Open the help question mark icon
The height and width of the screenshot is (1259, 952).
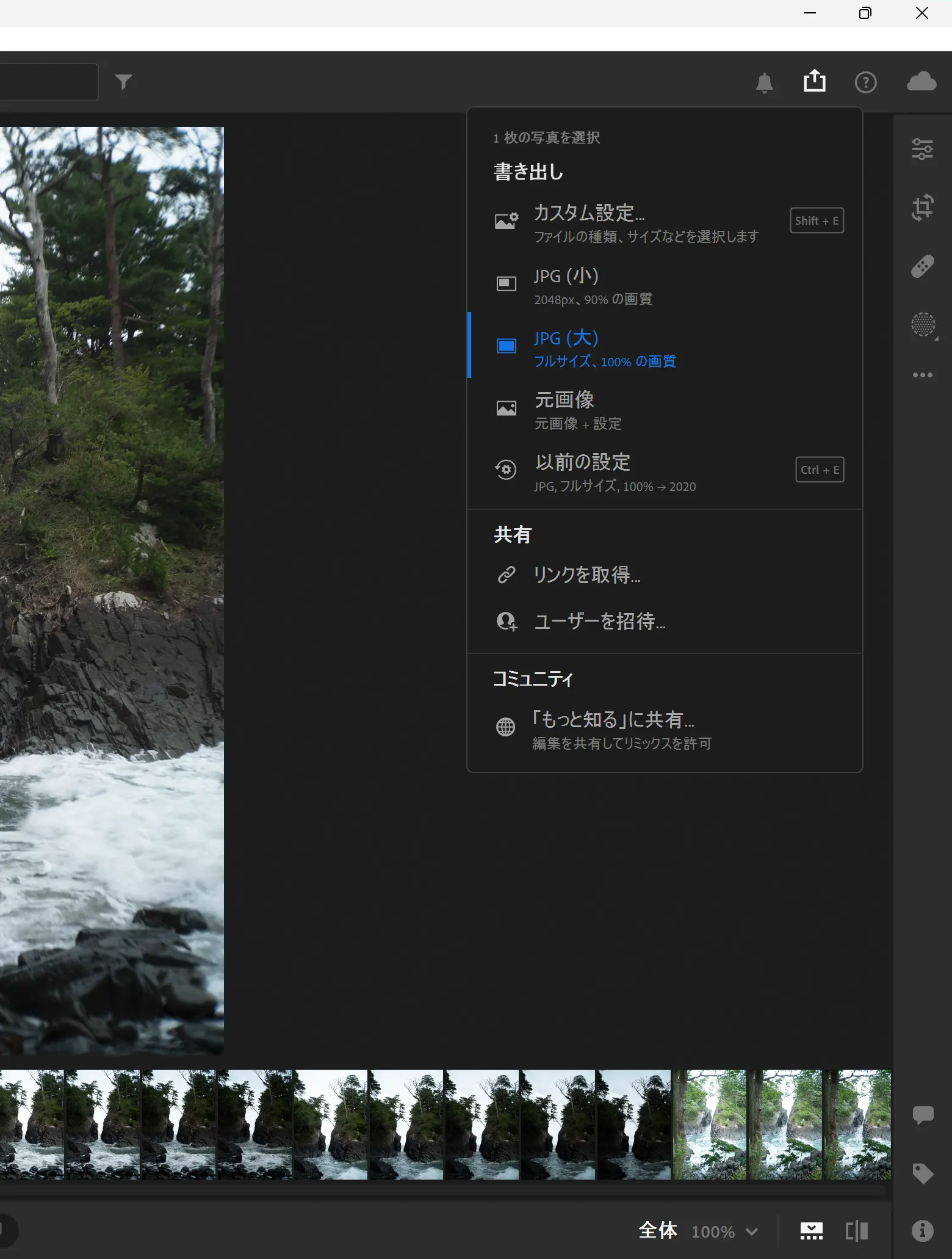click(x=865, y=82)
